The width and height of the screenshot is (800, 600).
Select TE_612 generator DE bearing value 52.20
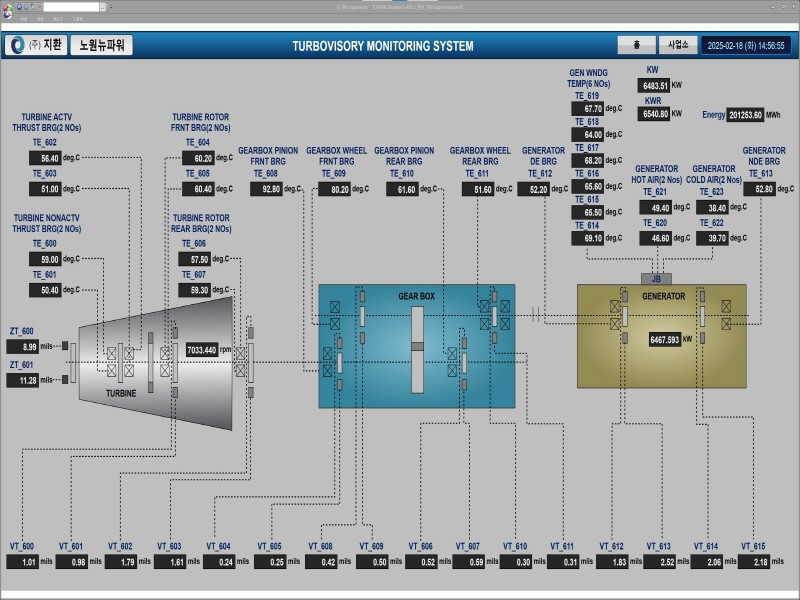[534, 189]
